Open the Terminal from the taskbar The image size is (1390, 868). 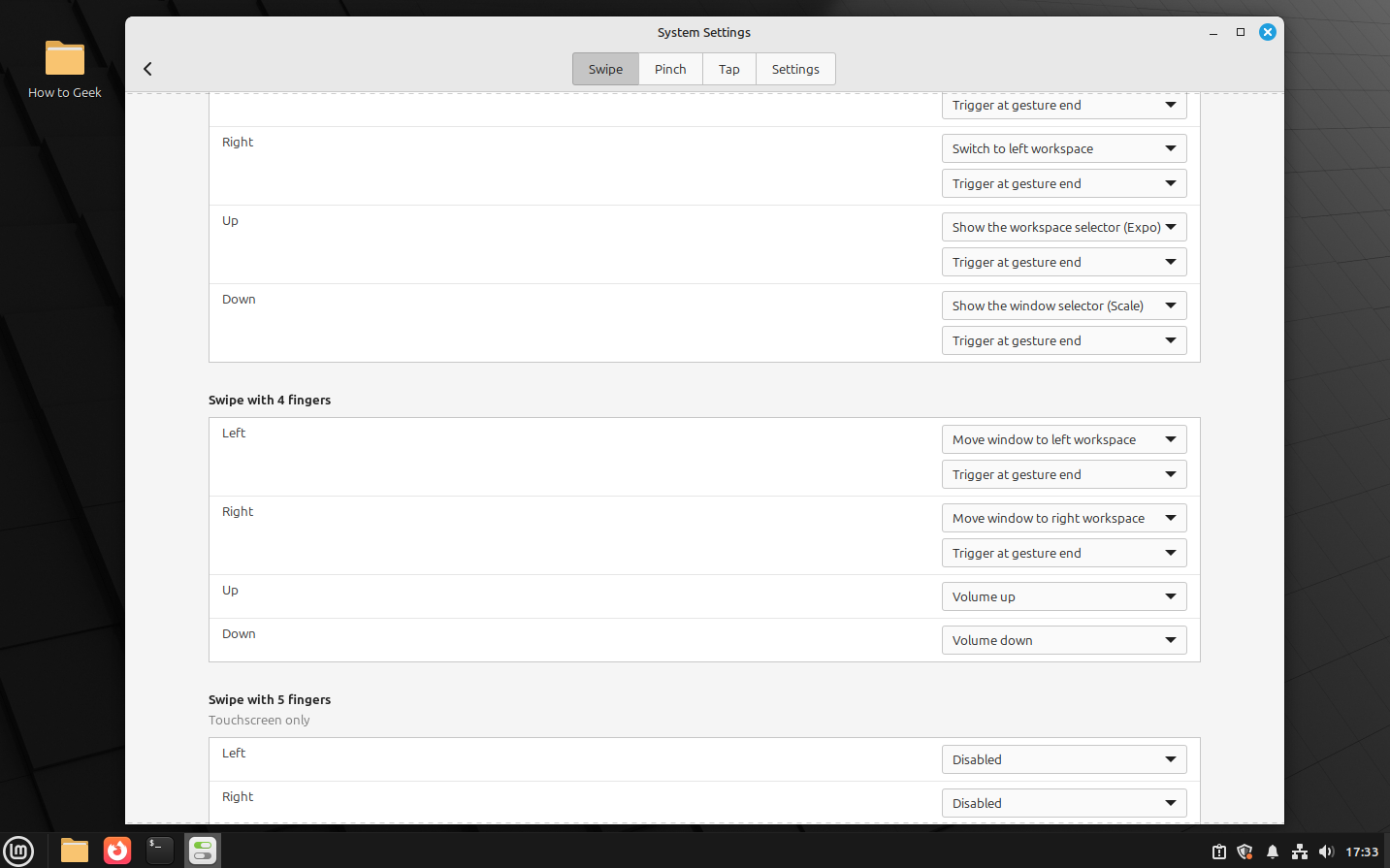point(159,851)
